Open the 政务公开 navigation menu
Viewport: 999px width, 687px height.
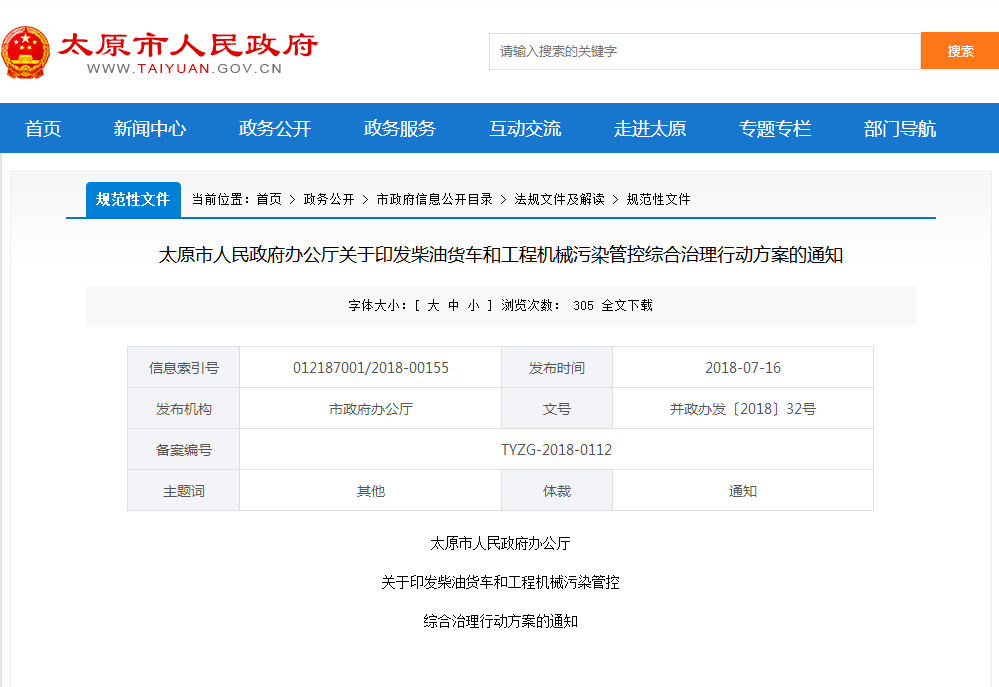pos(275,129)
